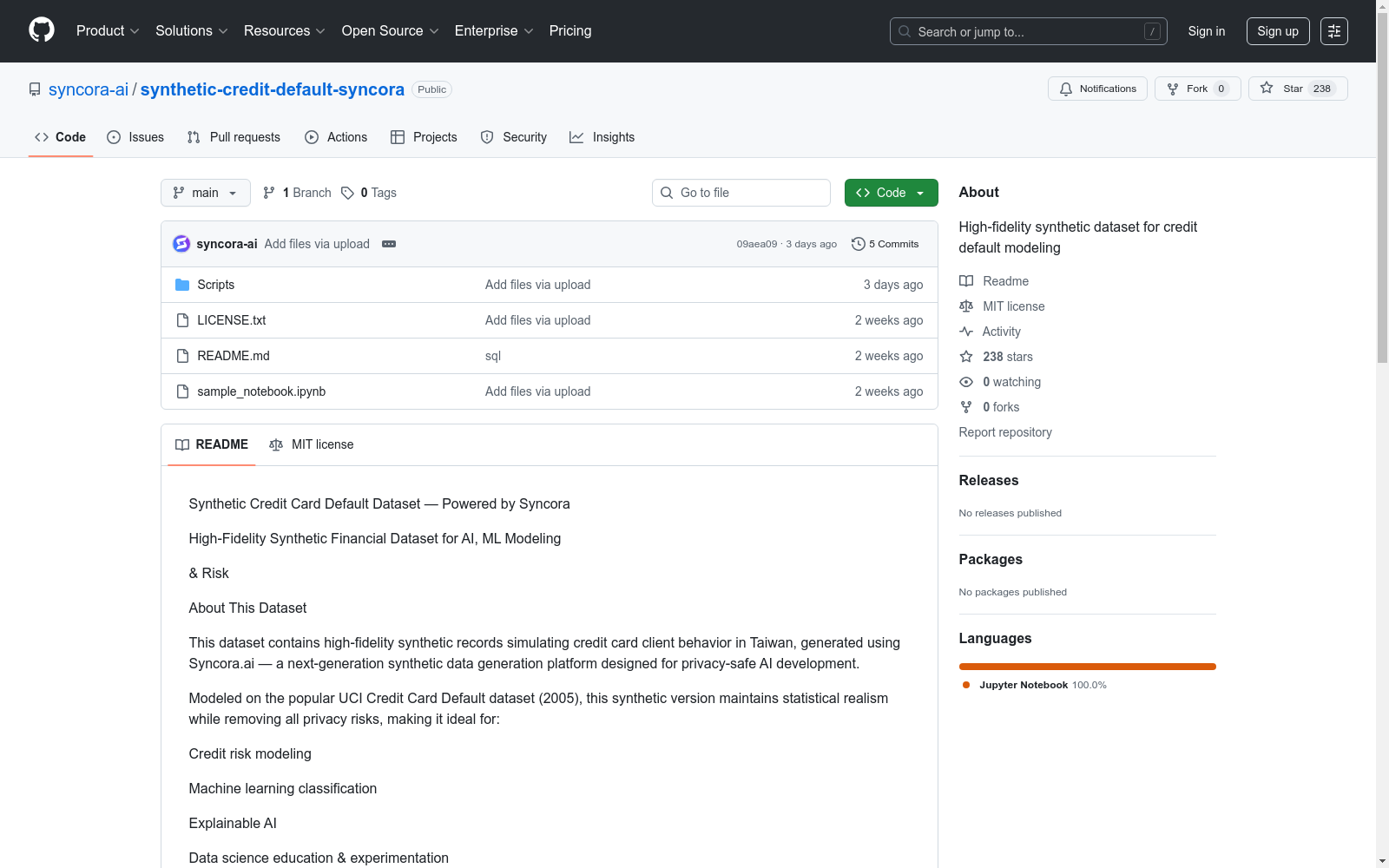Select the MIT license tab in file viewer
Image resolution: width=1389 pixels, height=868 pixels.
(312, 444)
